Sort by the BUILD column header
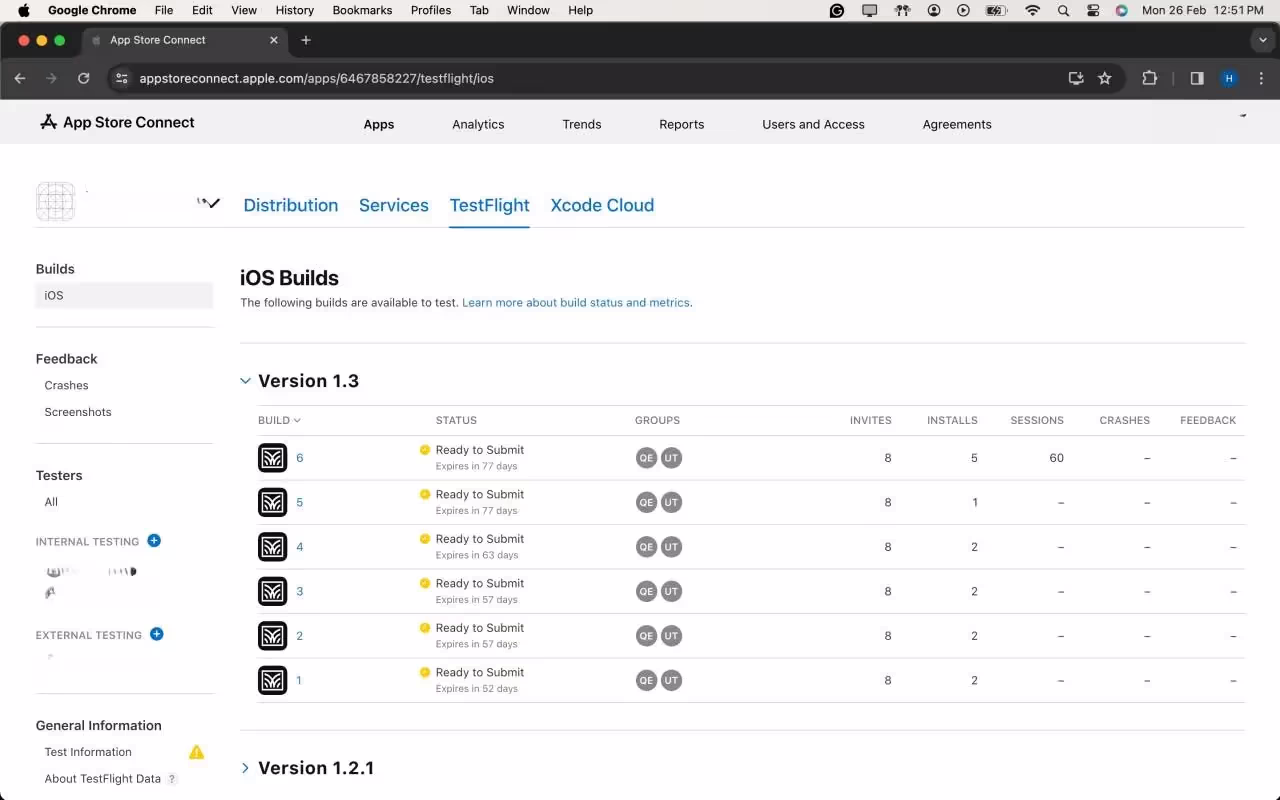Image resolution: width=1280 pixels, height=800 pixels. 279,420
